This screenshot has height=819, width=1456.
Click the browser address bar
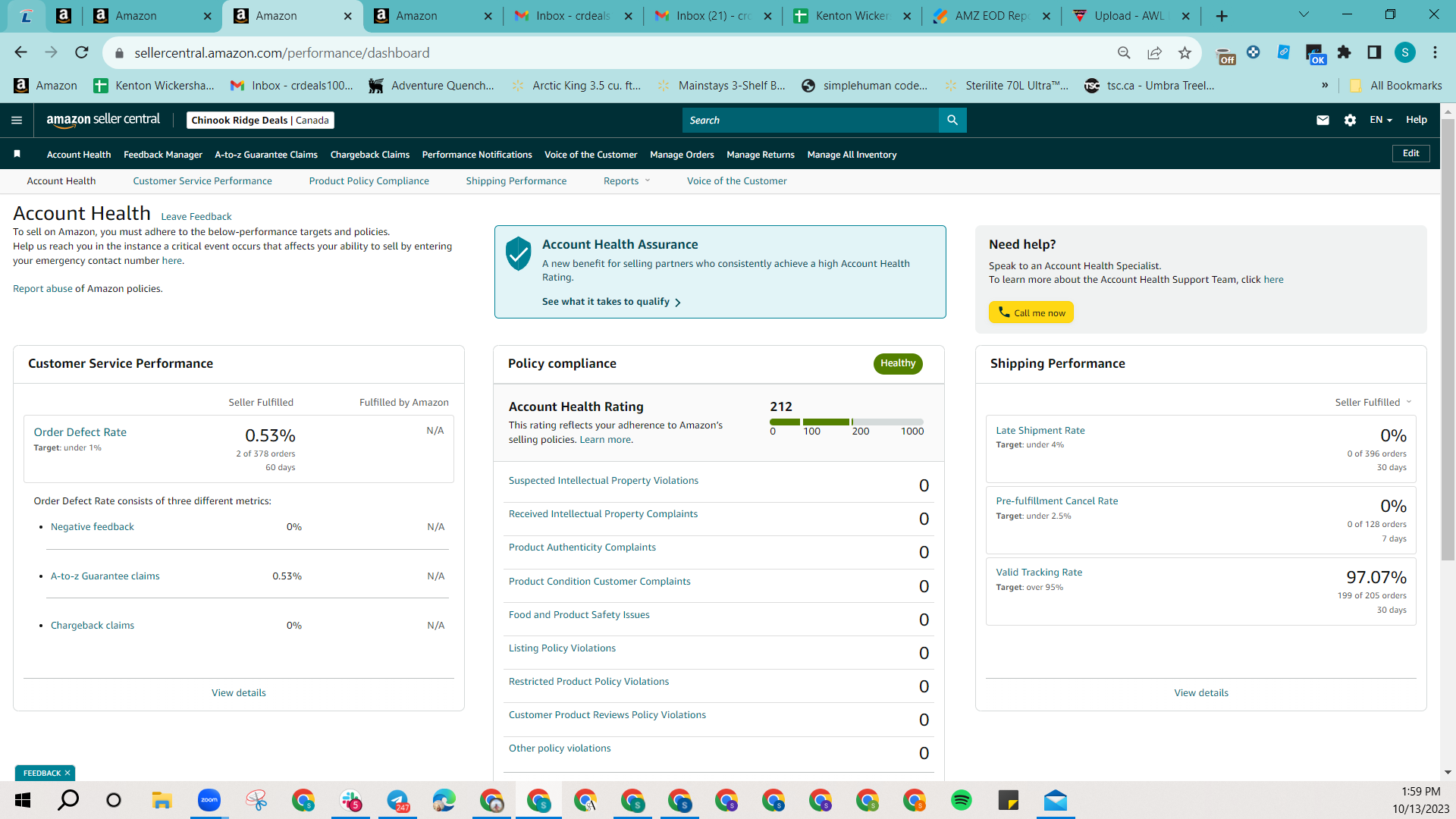tap(607, 52)
